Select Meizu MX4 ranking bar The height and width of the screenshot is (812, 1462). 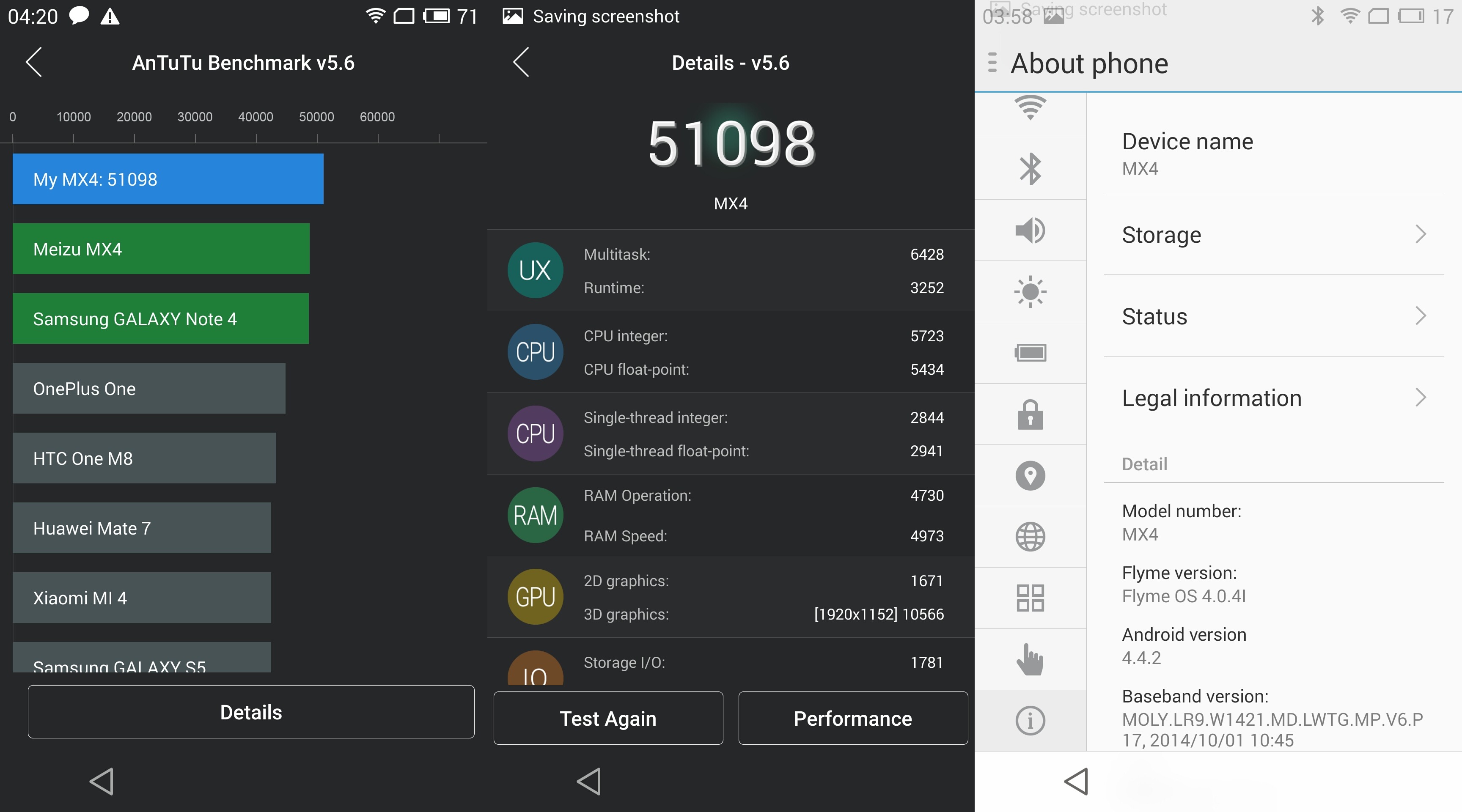(x=161, y=249)
